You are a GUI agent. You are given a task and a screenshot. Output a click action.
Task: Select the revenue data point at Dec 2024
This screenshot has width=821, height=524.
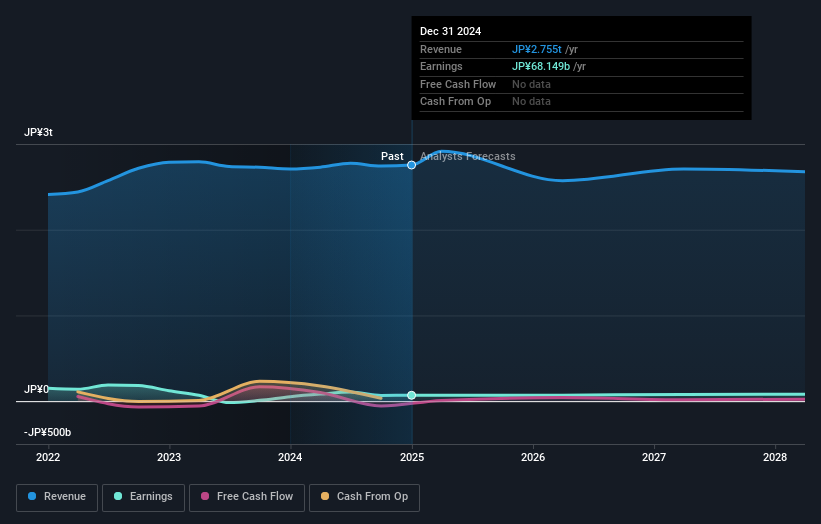(412, 165)
